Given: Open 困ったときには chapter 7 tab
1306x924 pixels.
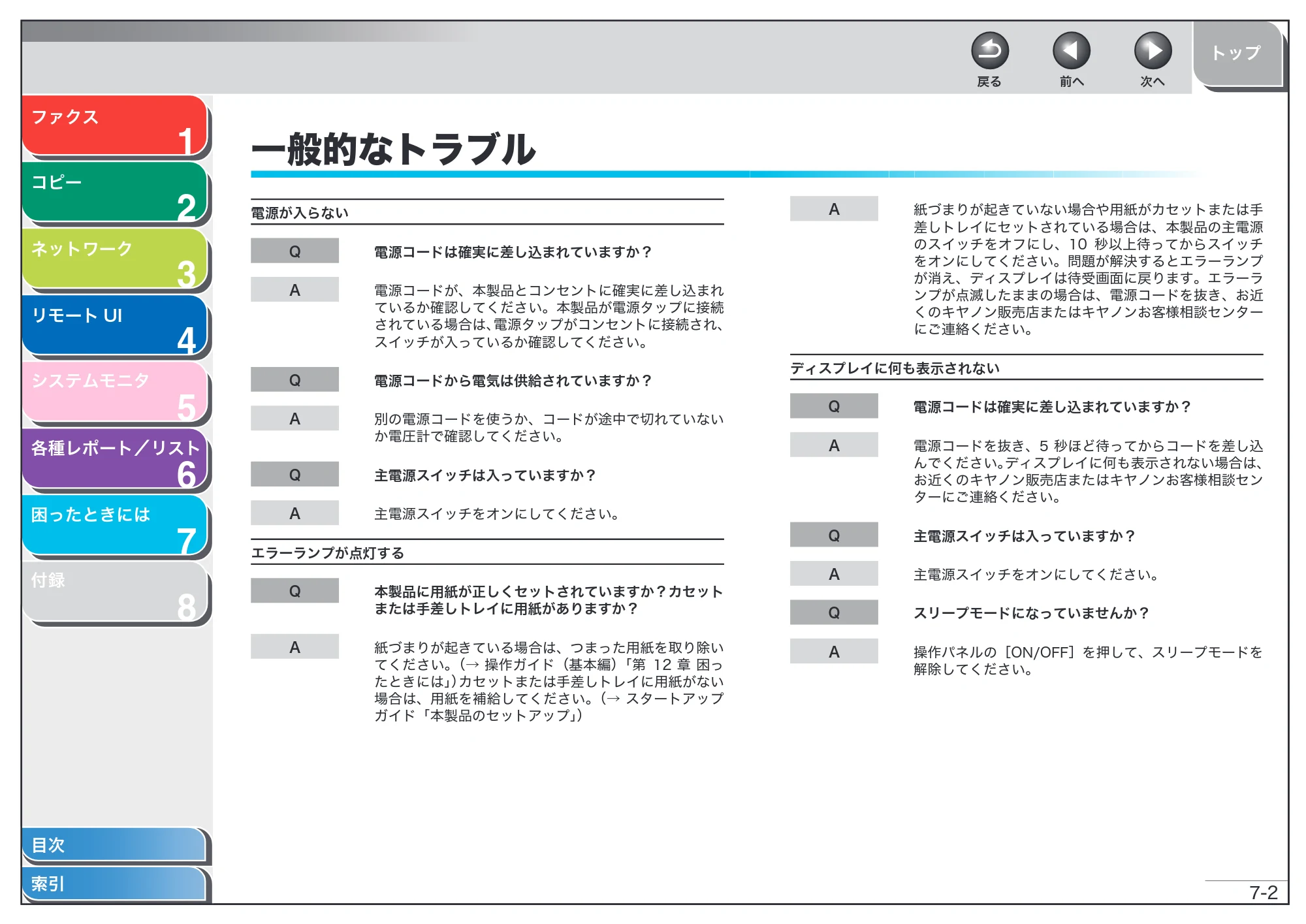Looking at the screenshot, I should tap(115, 526).
